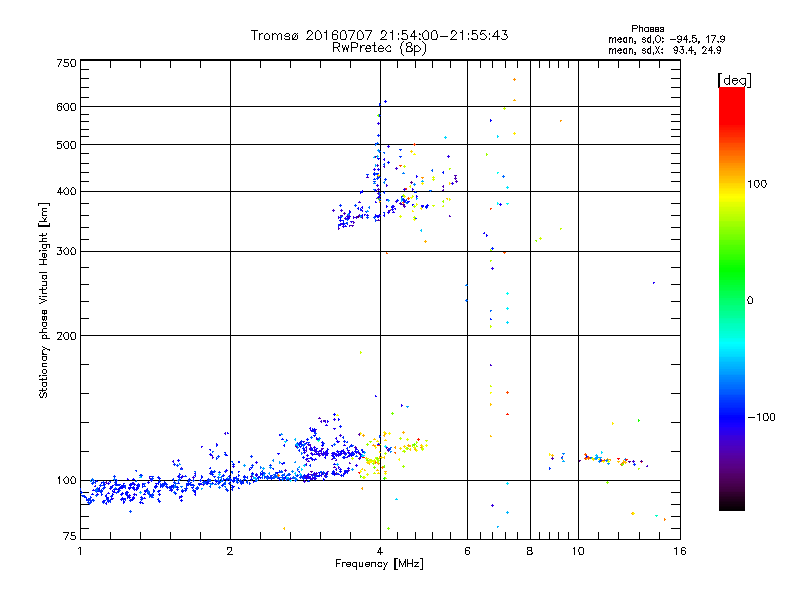Click the colorbar tick label "100"
Image resolution: width=800 pixels, height=600 pixels.
click(757, 184)
